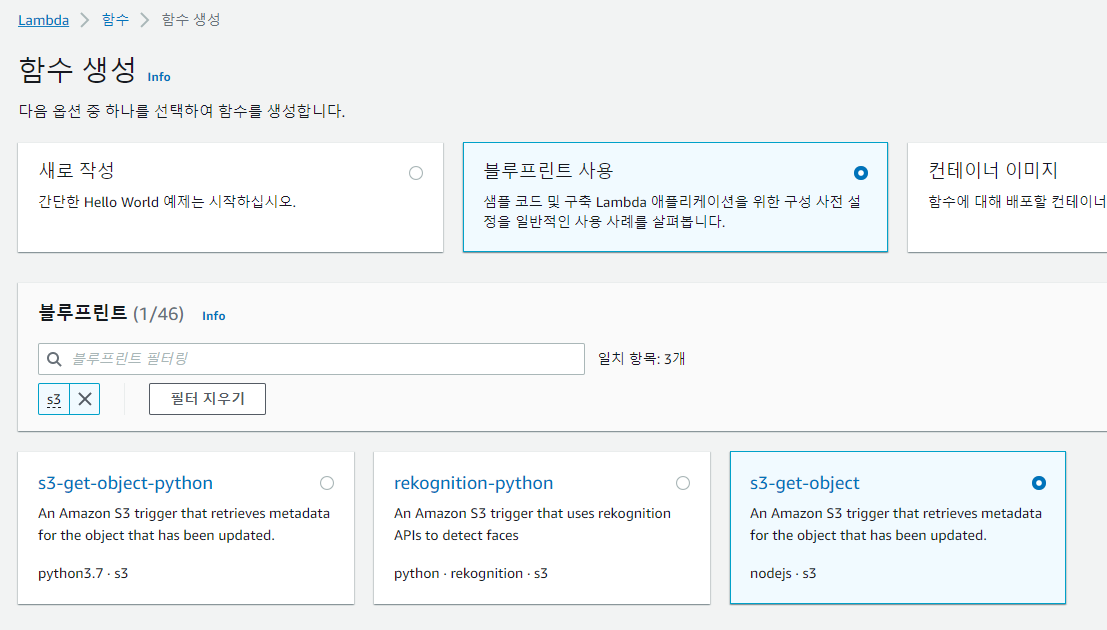Screen dimensions: 1107x630
Task: Click the 함수 생성 breadcrumb text
Action: (191, 20)
